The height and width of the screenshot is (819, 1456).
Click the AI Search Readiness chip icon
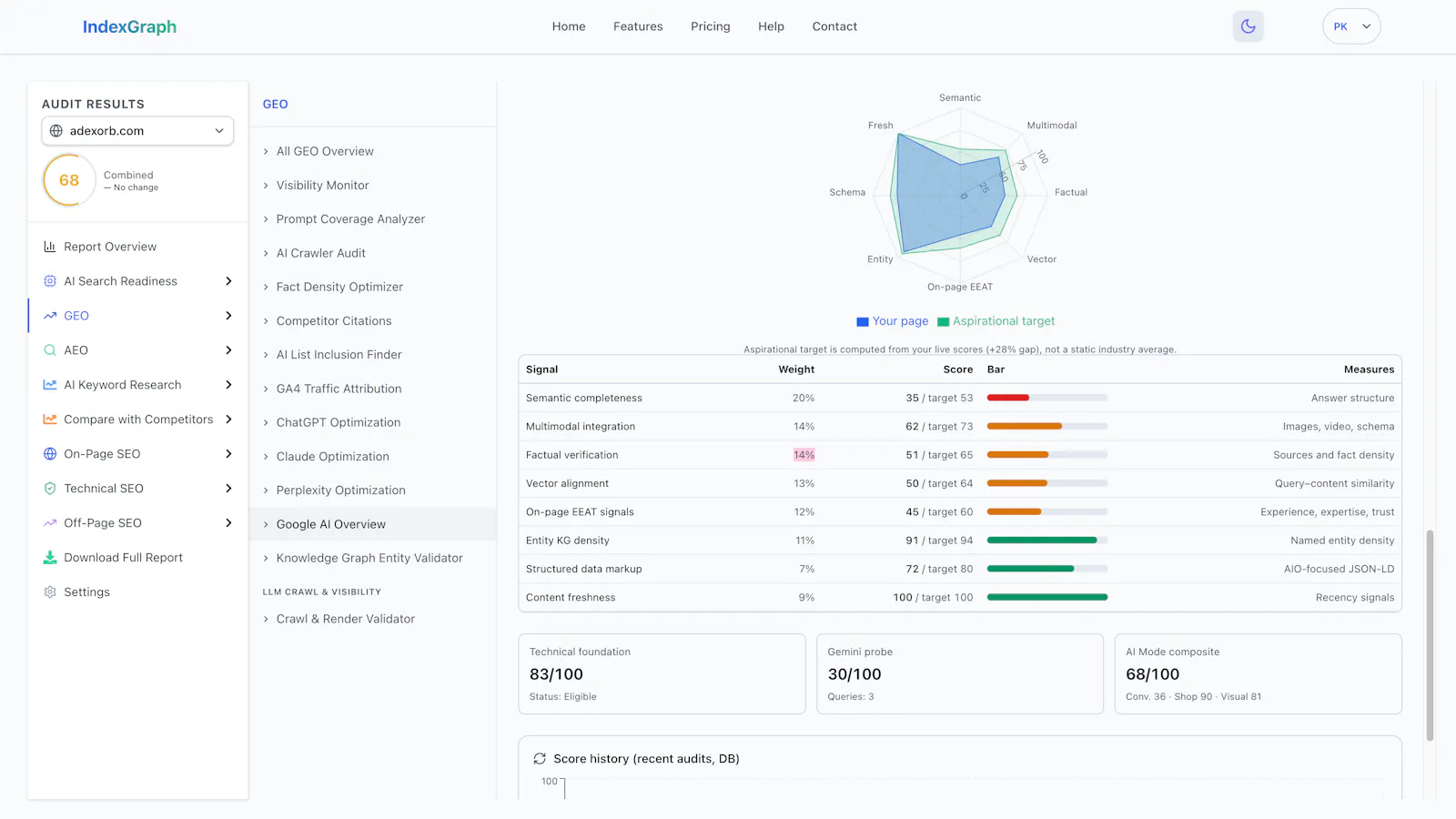click(50, 281)
